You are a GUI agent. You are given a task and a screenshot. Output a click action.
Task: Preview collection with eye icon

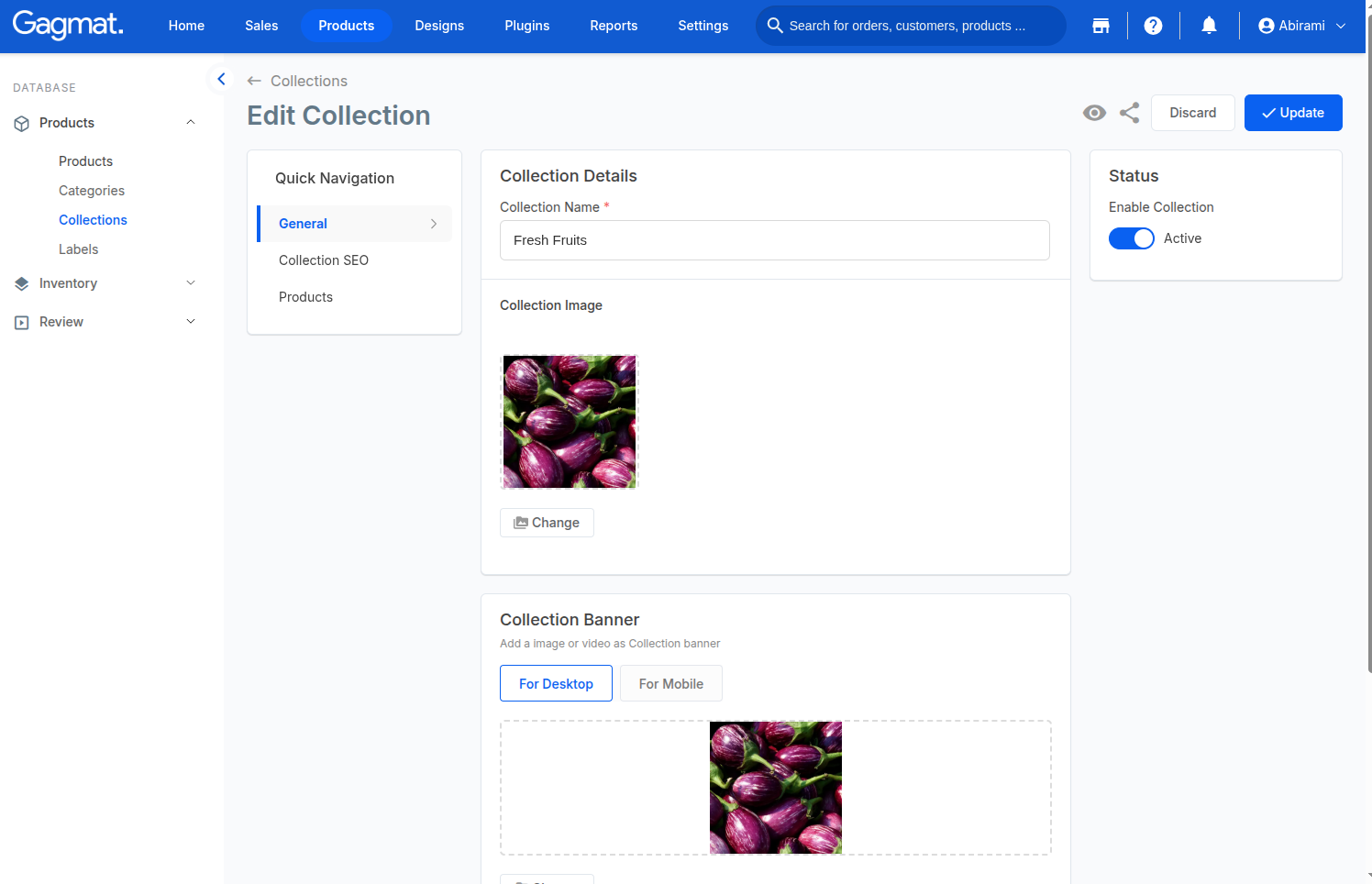pos(1094,113)
